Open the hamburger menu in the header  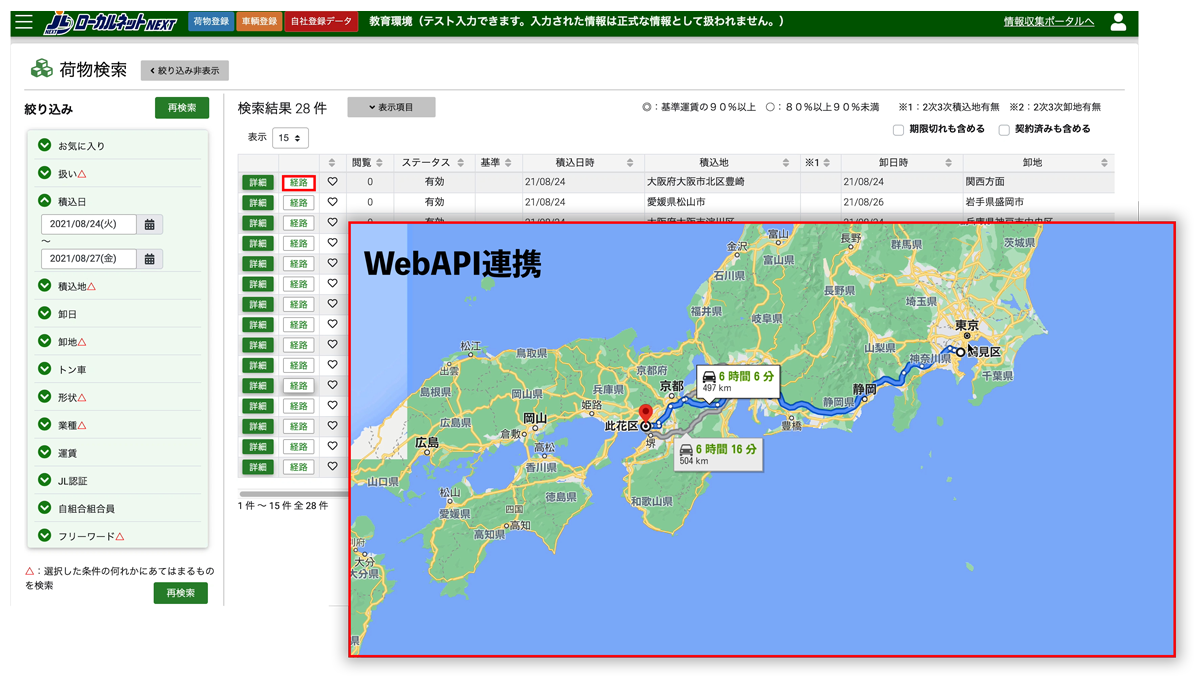(24, 21)
